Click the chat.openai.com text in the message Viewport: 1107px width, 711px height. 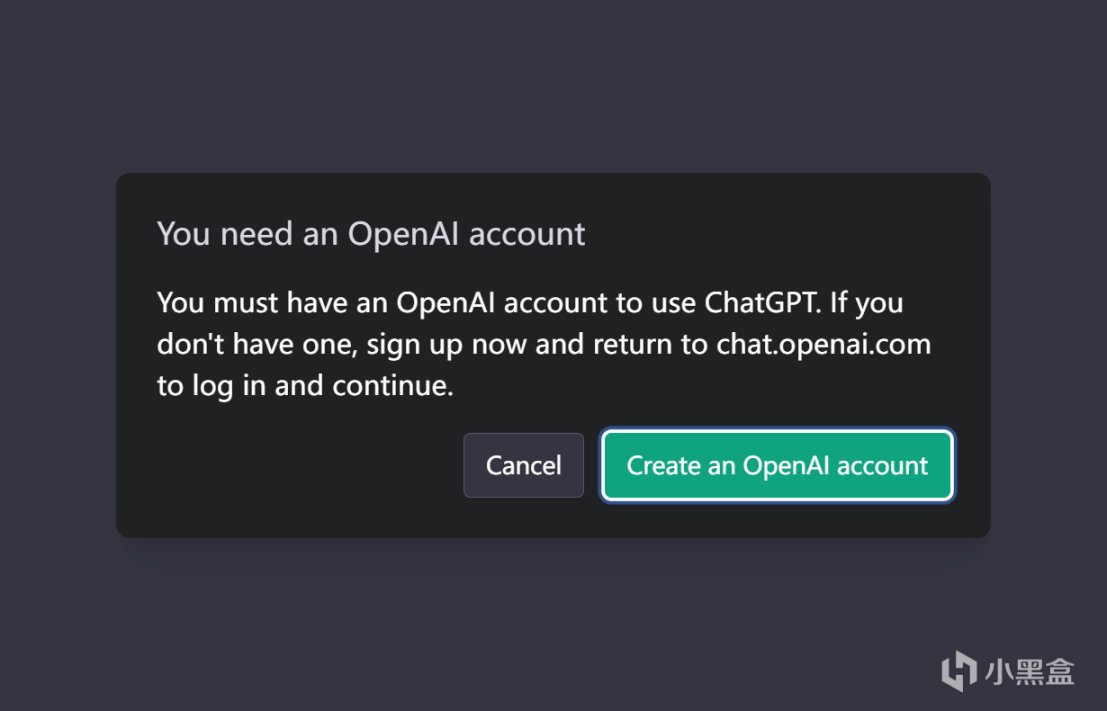823,344
